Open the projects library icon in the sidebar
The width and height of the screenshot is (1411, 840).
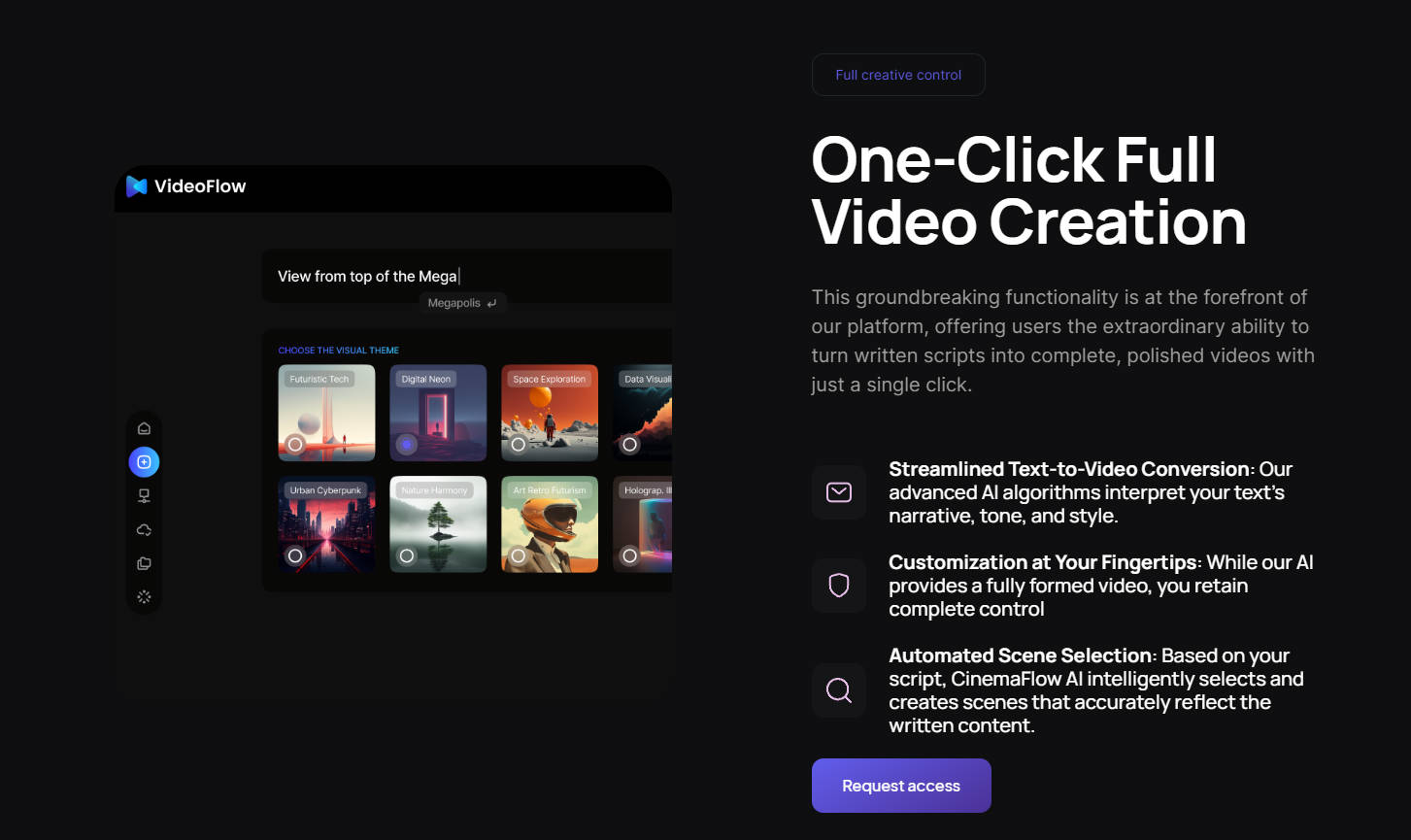144,563
